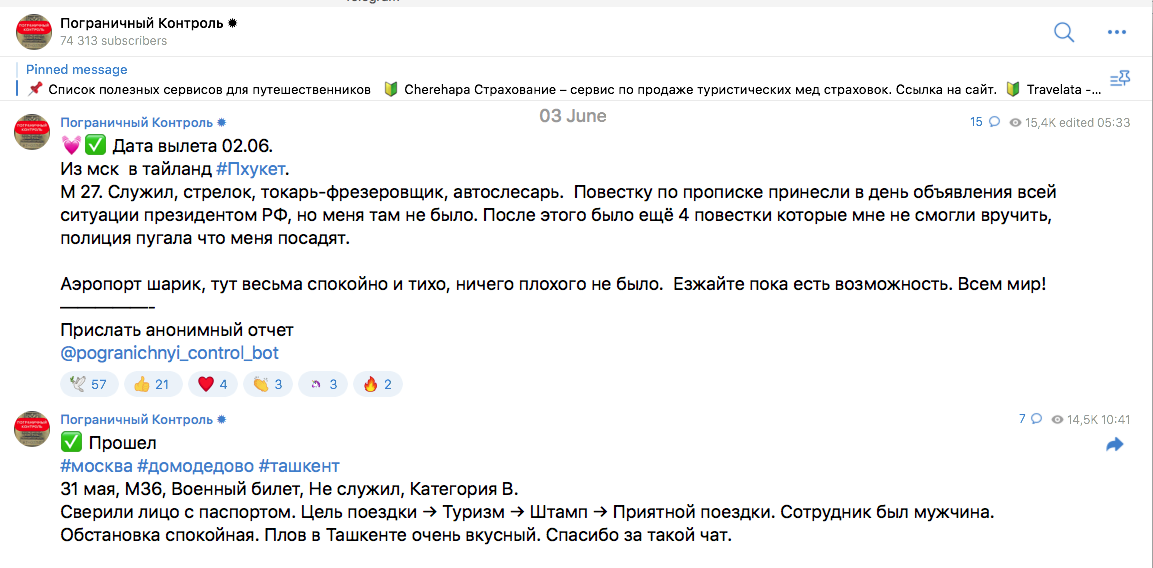The height and width of the screenshot is (568, 1153).
Task: Toggle the red heart reaction with 4
Action: (x=213, y=384)
